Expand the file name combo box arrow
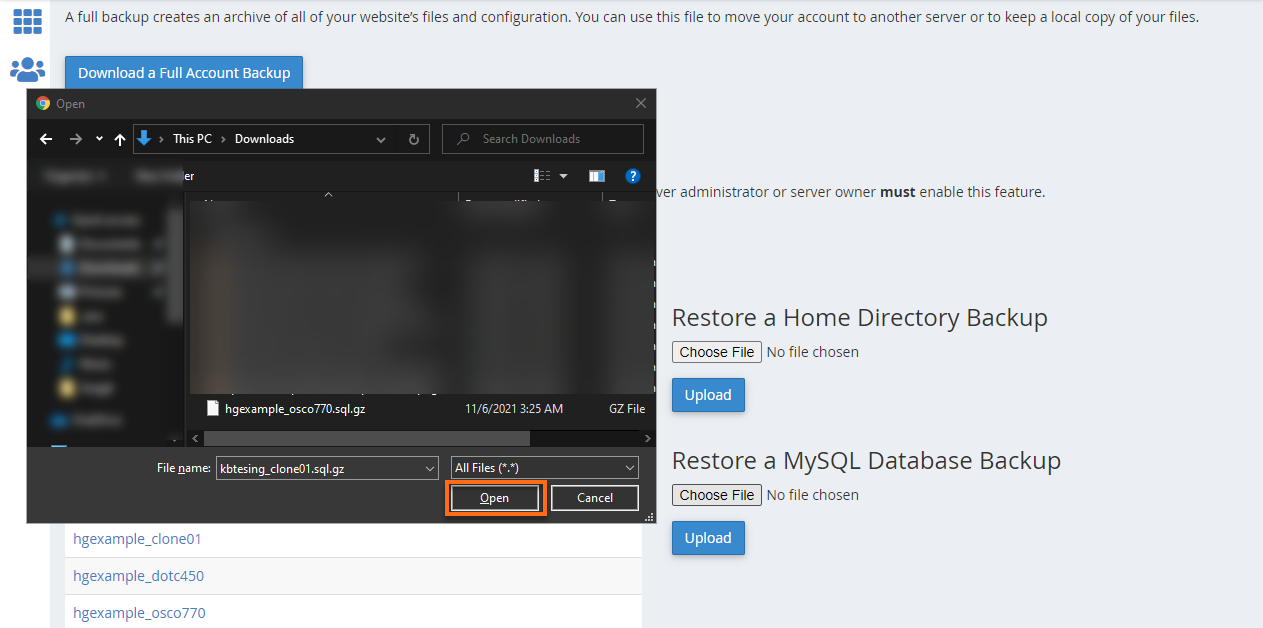1263x628 pixels. pos(428,467)
